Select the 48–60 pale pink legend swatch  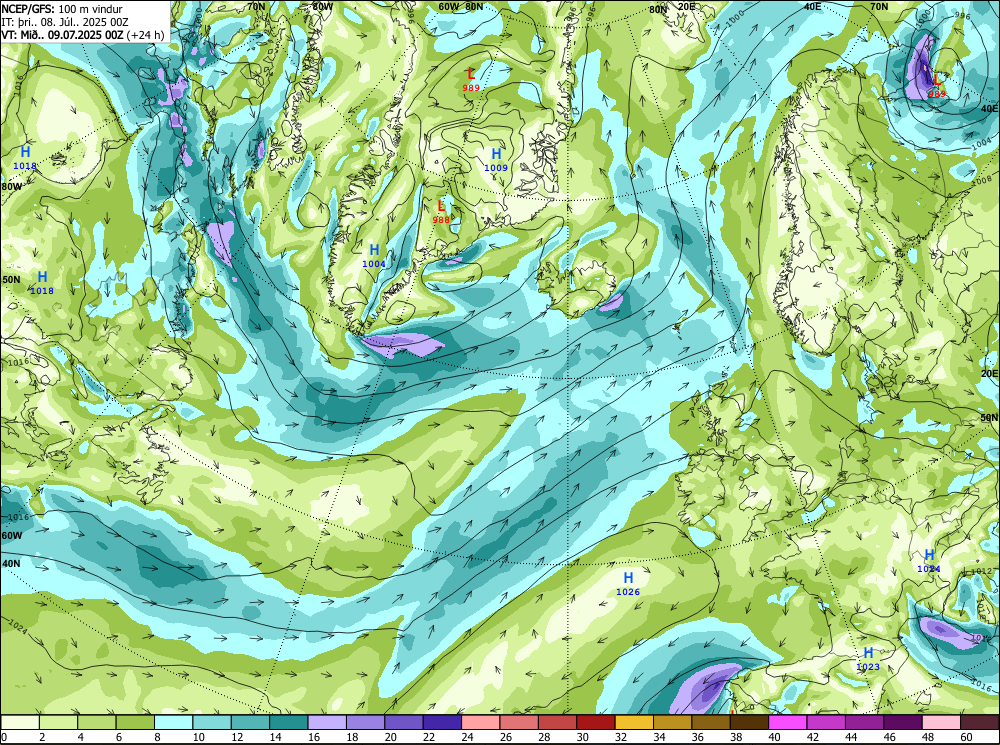[941, 722]
